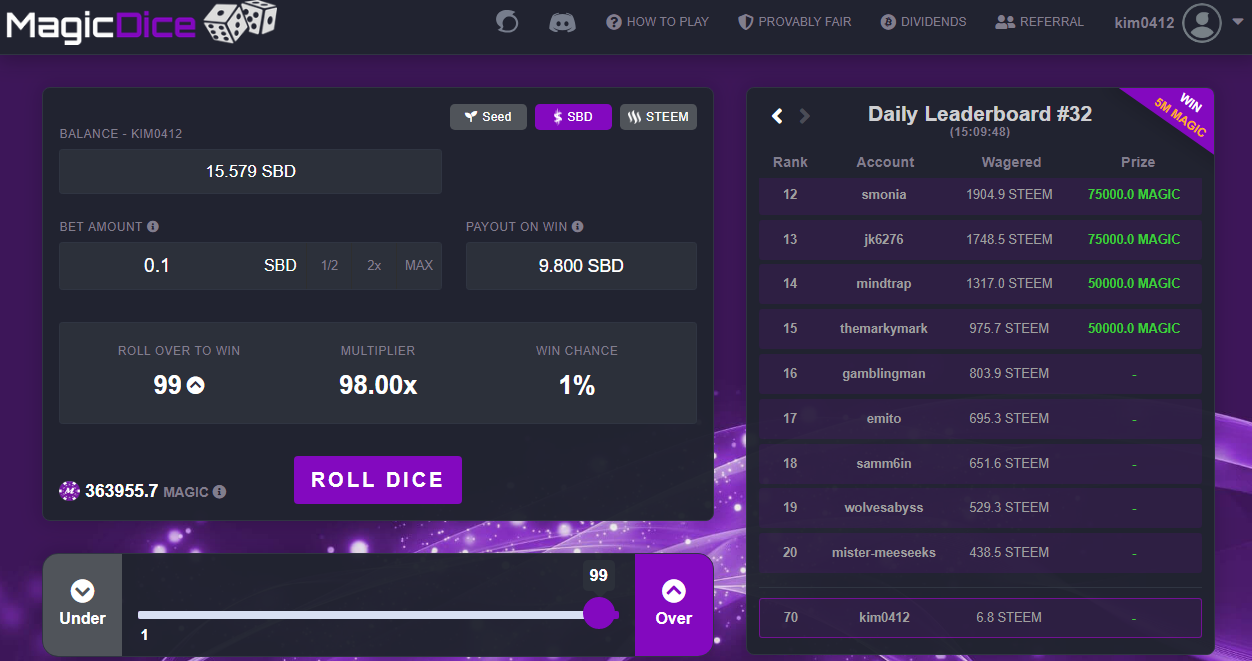
Task: Open the Discord icon link
Action: click(562, 21)
